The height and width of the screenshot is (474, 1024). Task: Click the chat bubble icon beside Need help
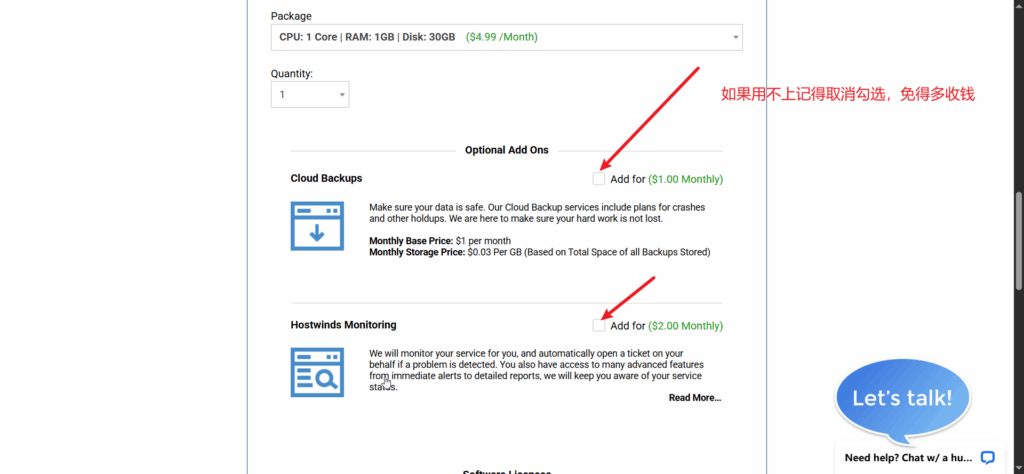click(987, 457)
